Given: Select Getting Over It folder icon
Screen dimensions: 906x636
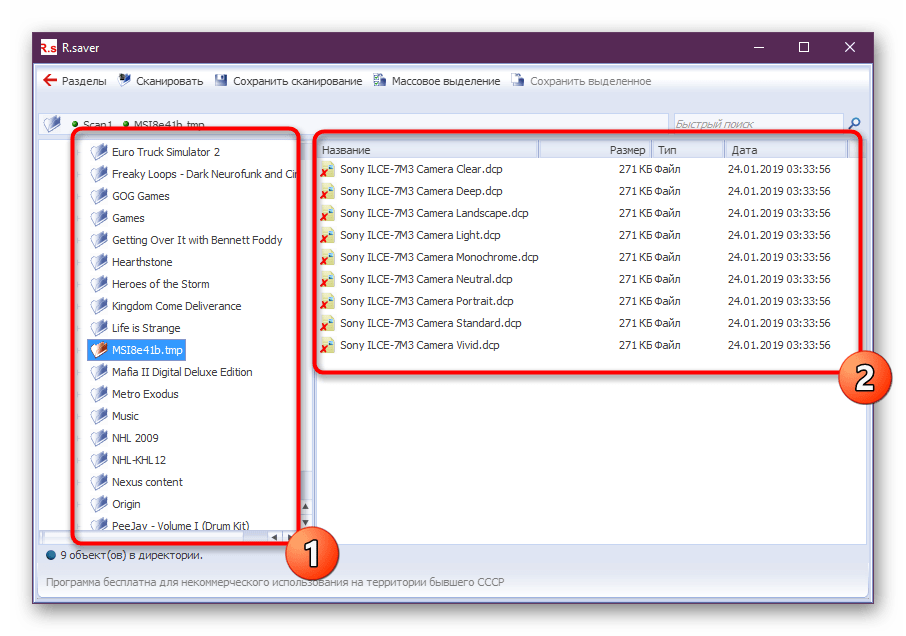Looking at the screenshot, I should click(99, 239).
